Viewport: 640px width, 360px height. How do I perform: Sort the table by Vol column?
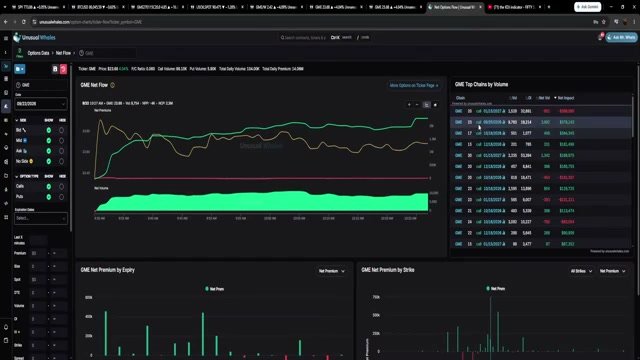tap(513, 98)
